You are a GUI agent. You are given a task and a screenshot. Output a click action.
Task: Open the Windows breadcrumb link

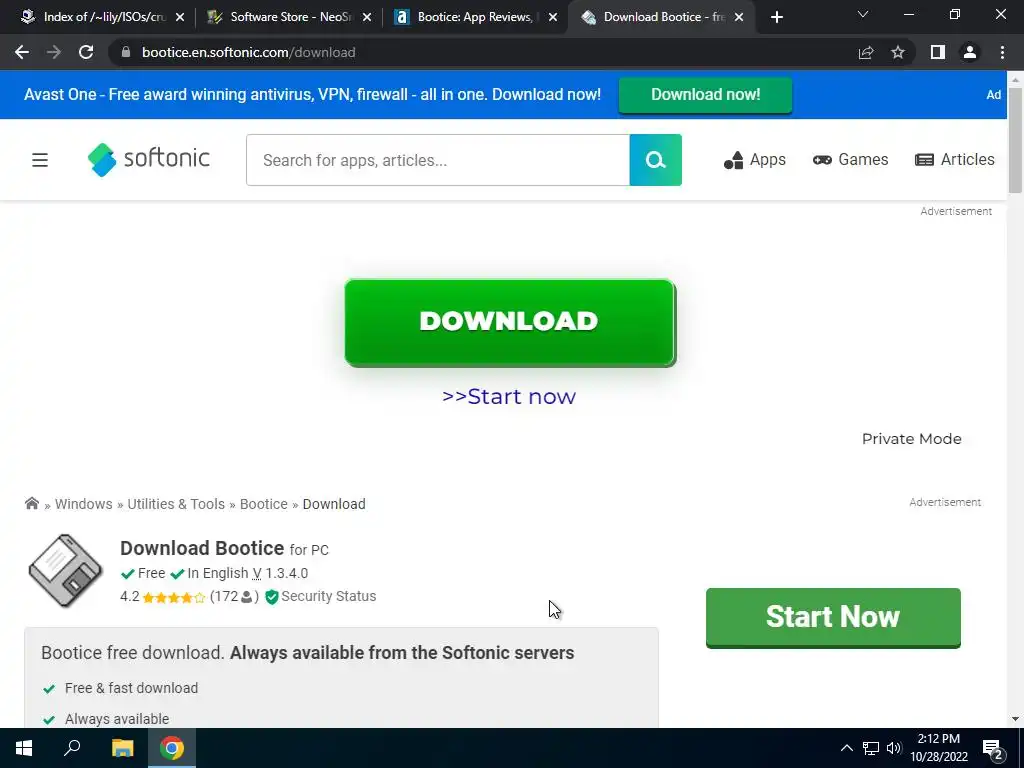click(84, 504)
